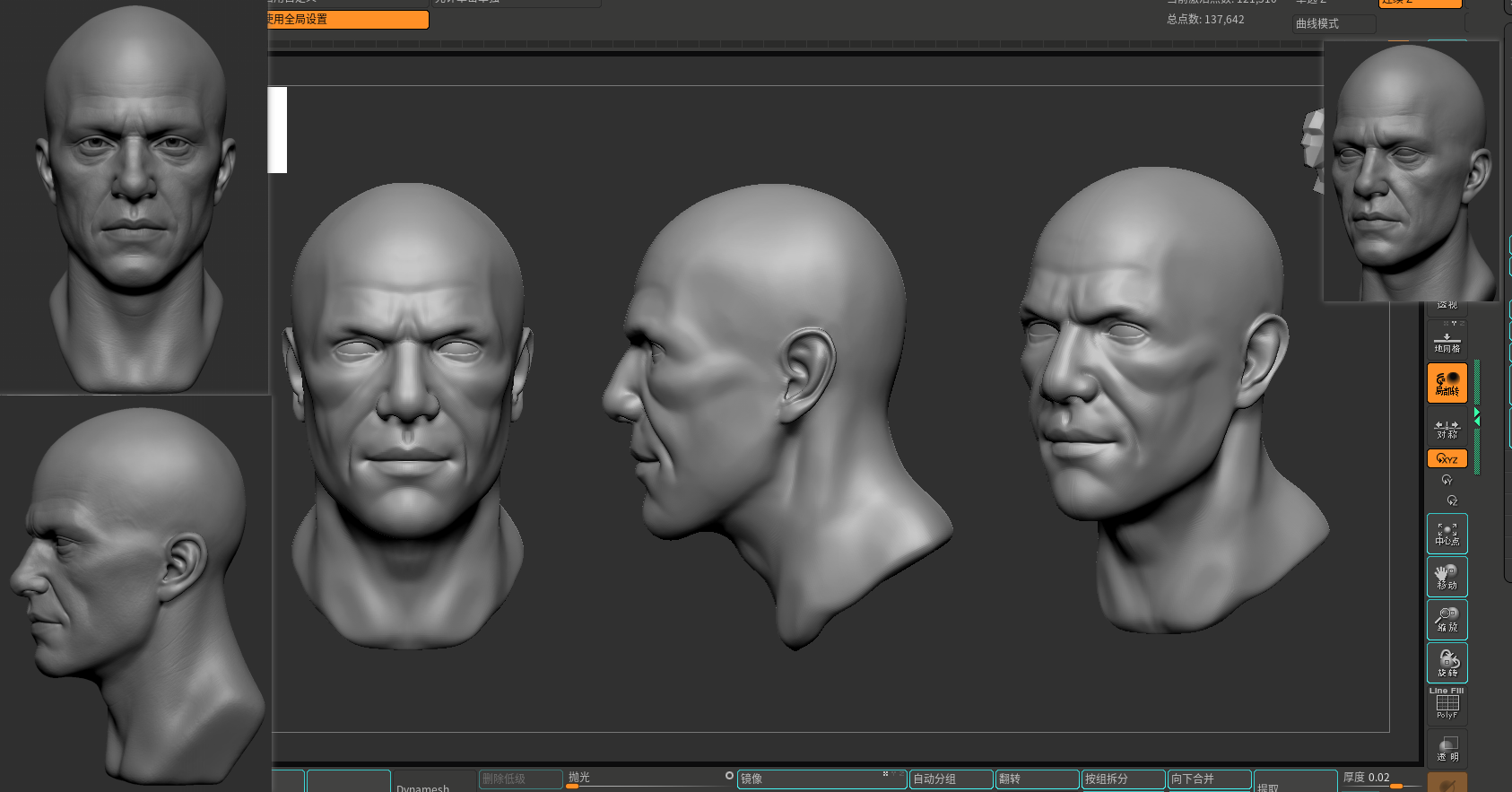The height and width of the screenshot is (792, 1512).
Task: Click the white rectangle at canvas left edge
Action: tap(277, 130)
